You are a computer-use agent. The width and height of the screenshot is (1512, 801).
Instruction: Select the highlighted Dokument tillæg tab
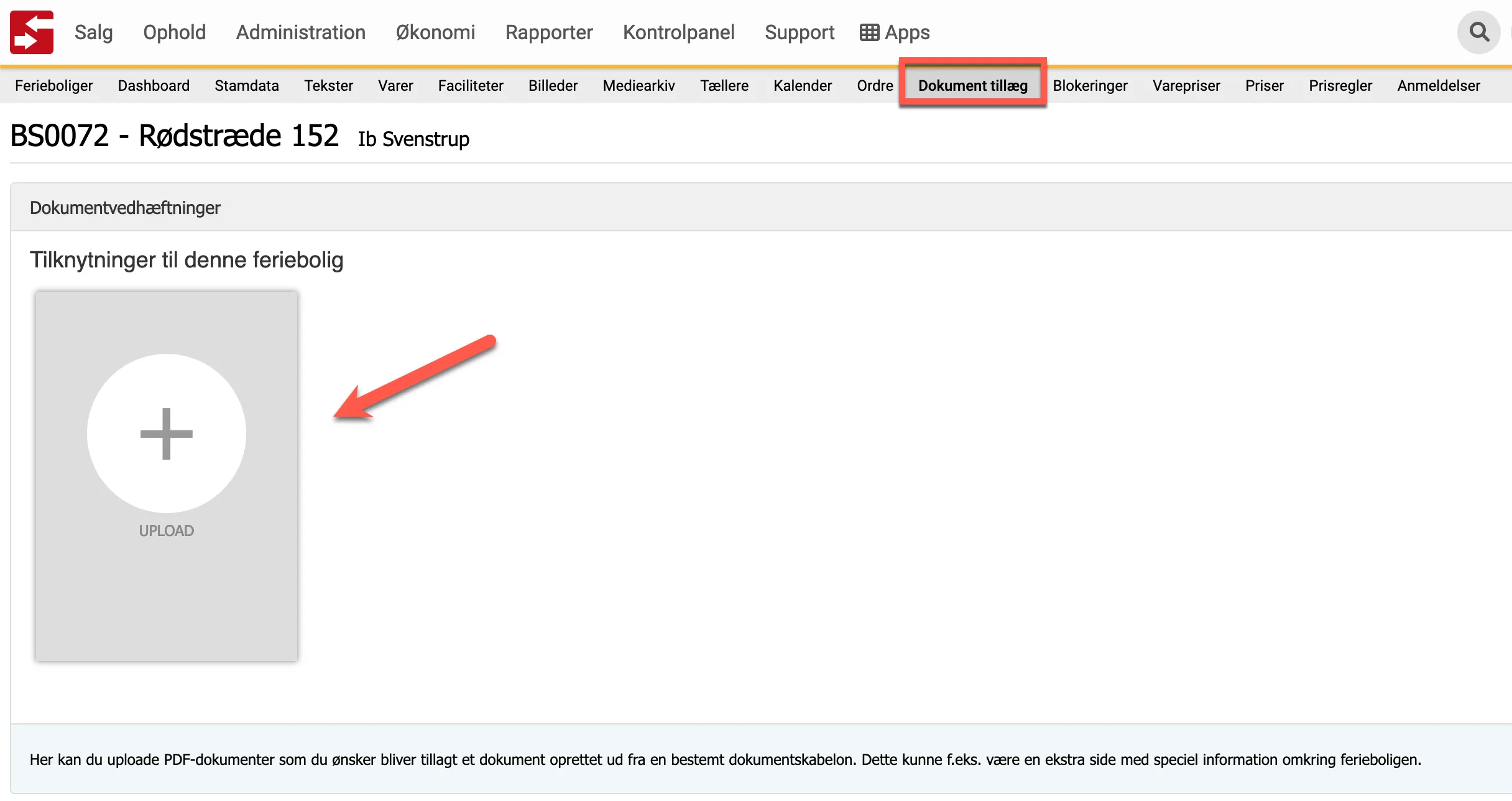coord(973,86)
